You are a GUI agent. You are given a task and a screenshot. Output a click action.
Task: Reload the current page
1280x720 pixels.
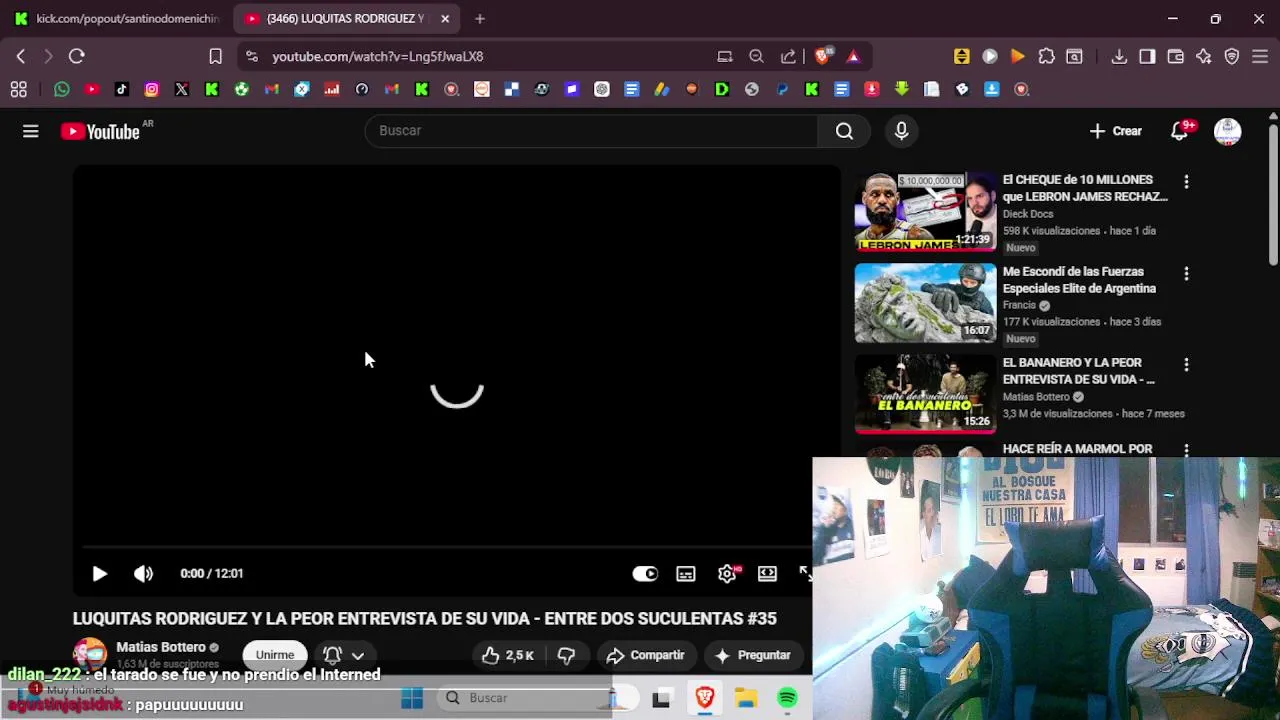(76, 57)
